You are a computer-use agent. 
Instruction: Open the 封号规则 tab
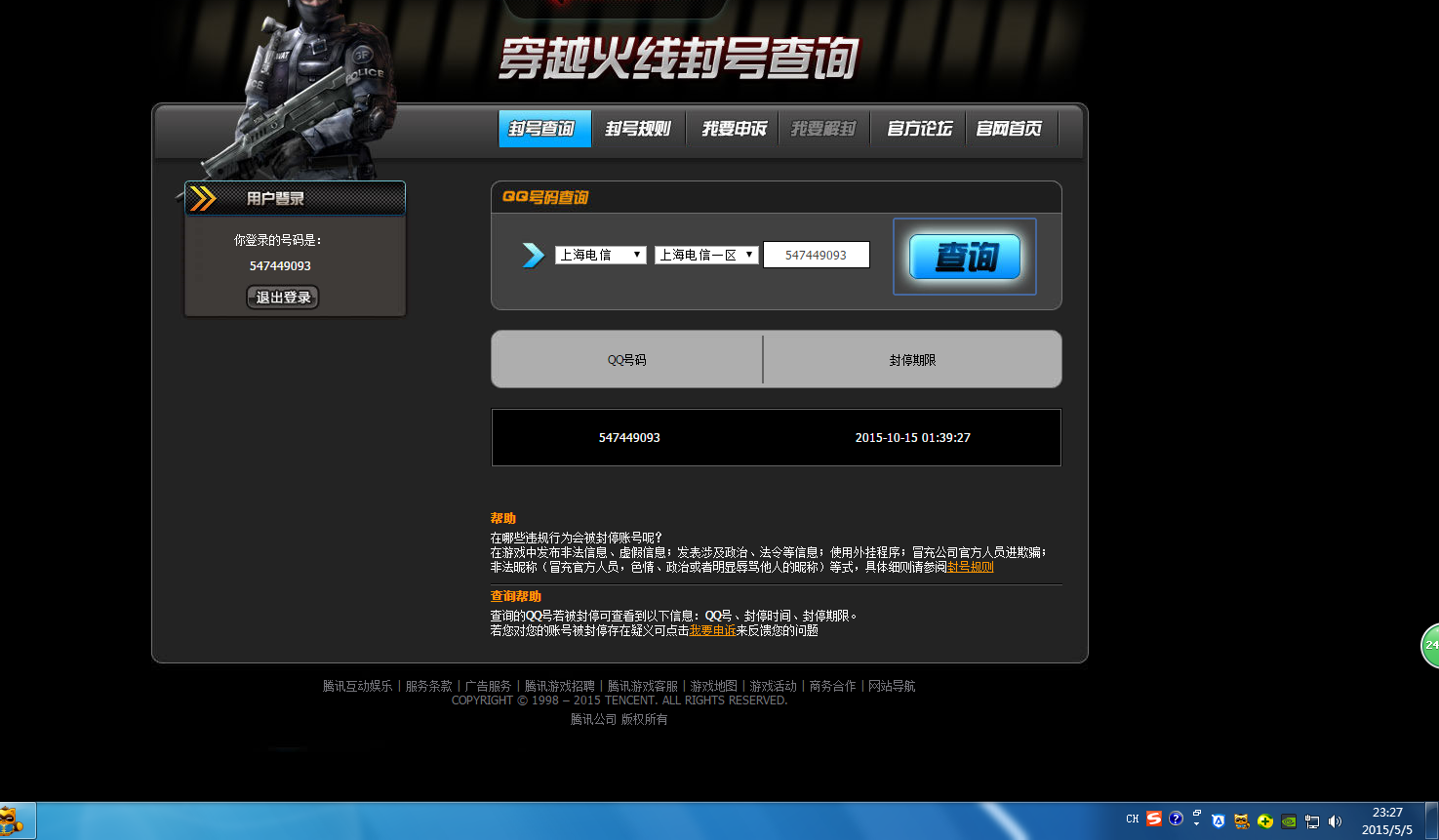(638, 129)
